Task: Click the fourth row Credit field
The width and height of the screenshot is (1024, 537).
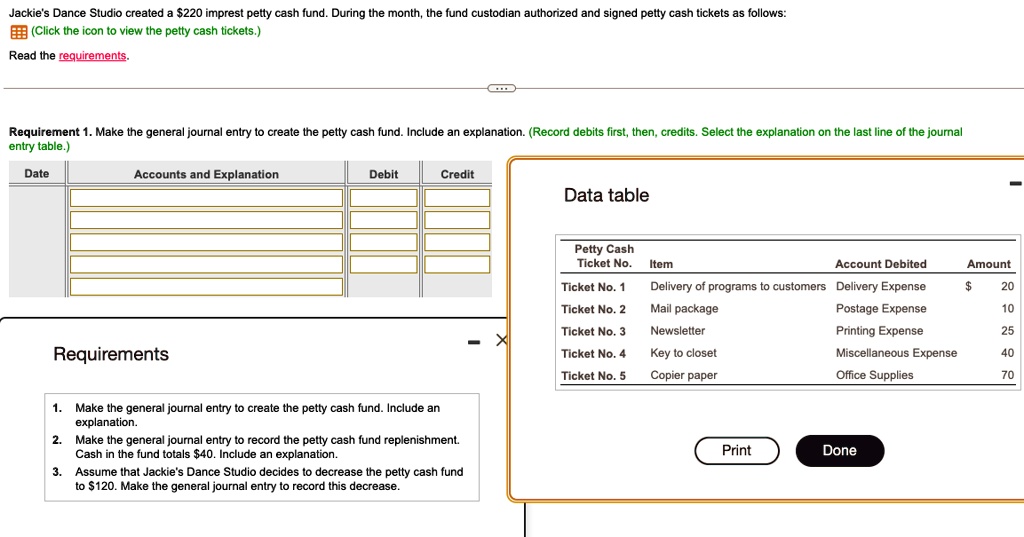Action: (457, 264)
